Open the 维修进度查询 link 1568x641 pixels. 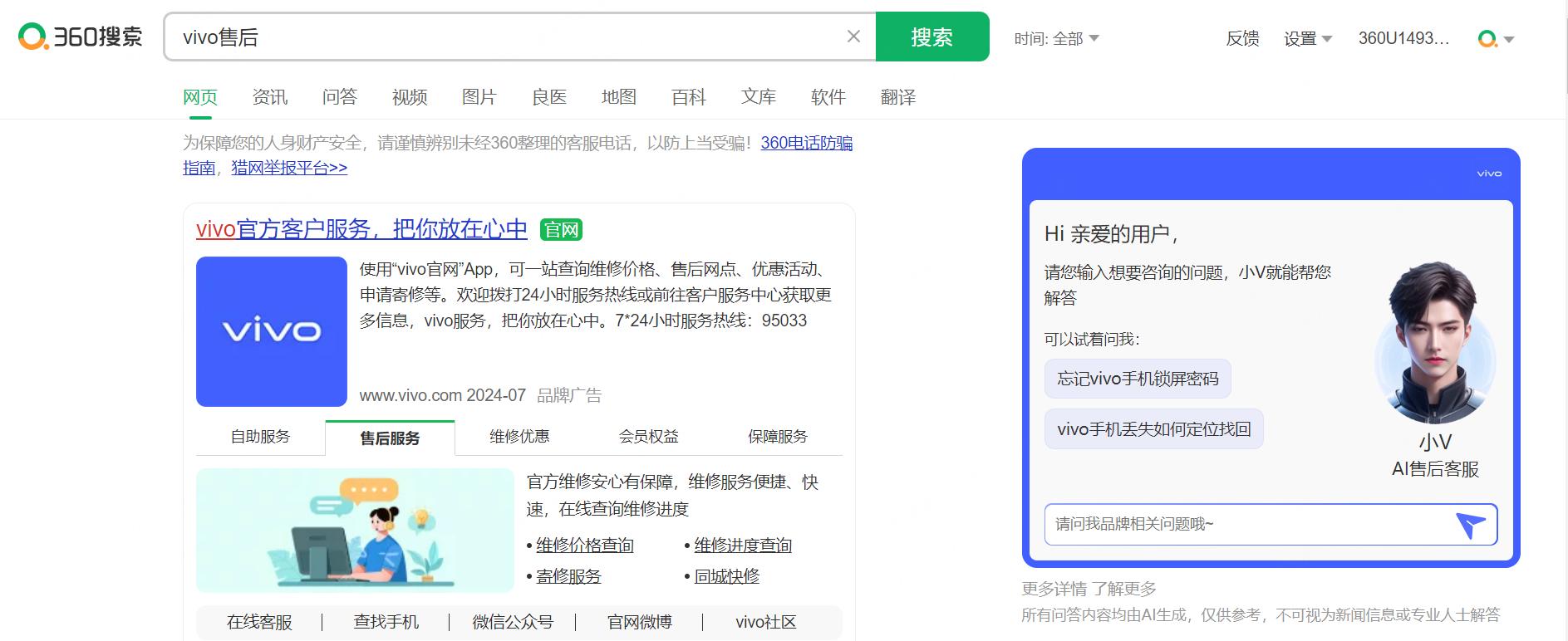pyautogui.click(x=743, y=546)
